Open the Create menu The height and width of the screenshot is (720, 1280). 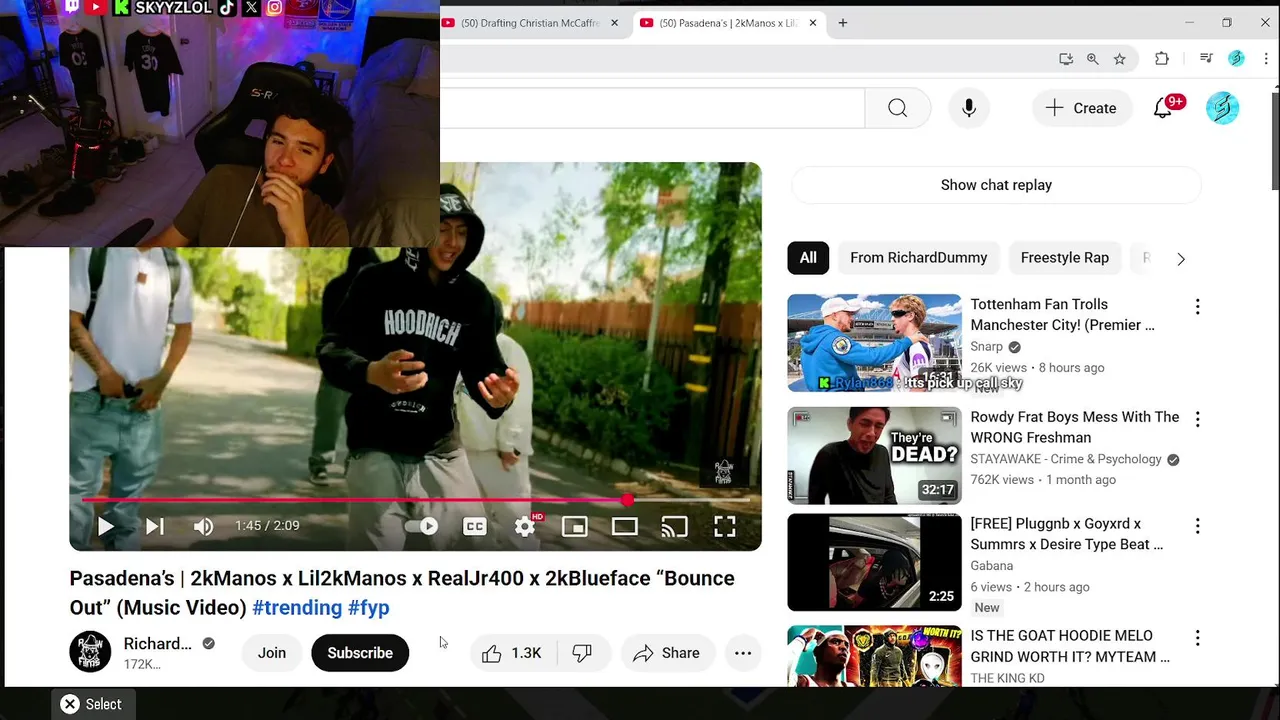1081,108
